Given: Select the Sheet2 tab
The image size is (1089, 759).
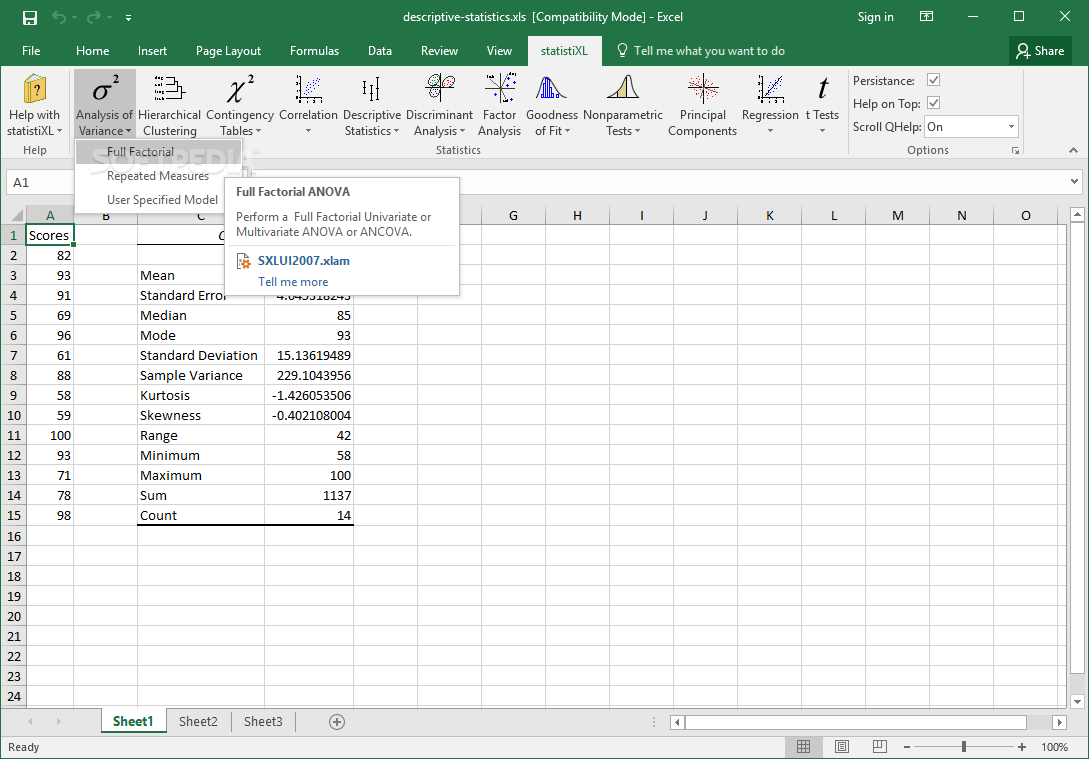Looking at the screenshot, I should (x=198, y=722).
